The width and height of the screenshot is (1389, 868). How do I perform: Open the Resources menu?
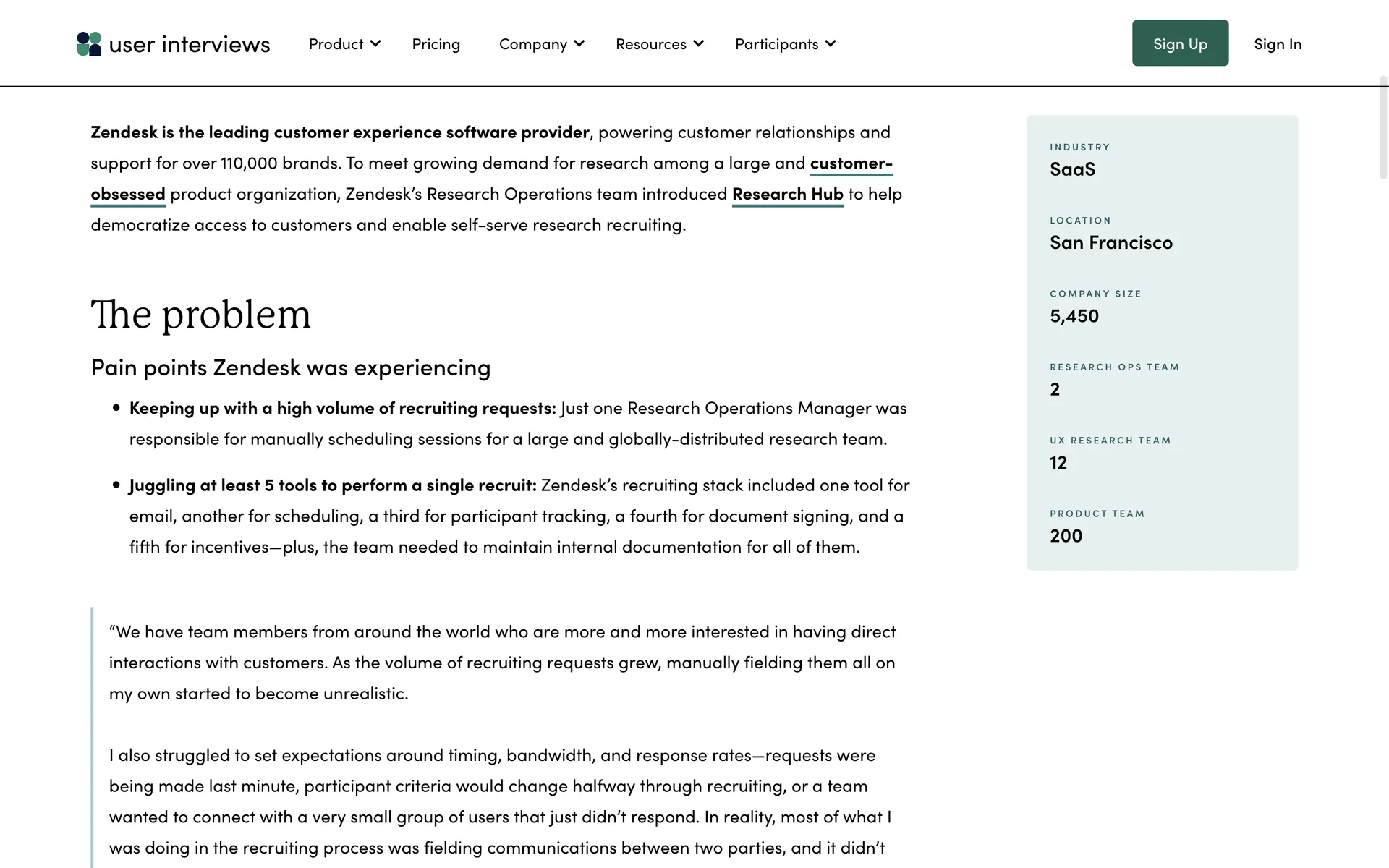click(x=650, y=44)
